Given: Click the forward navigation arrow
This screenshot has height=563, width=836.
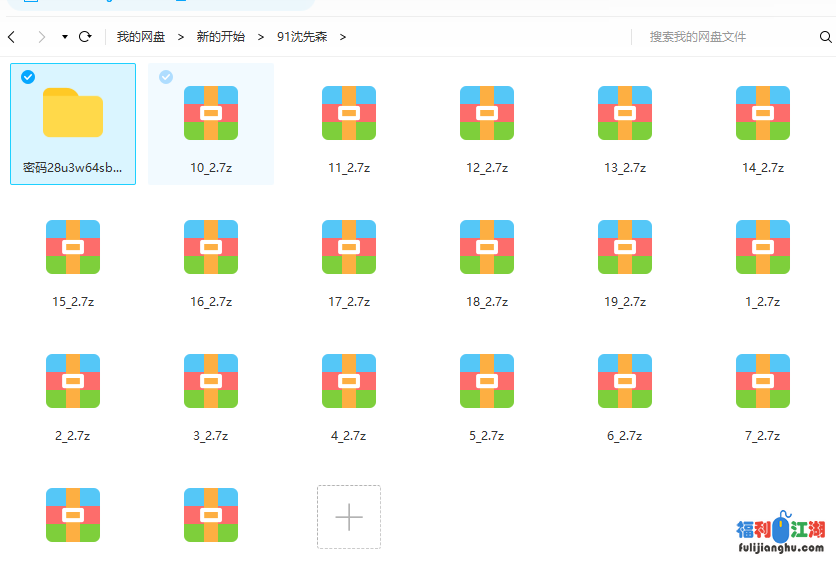Looking at the screenshot, I should click(41, 37).
